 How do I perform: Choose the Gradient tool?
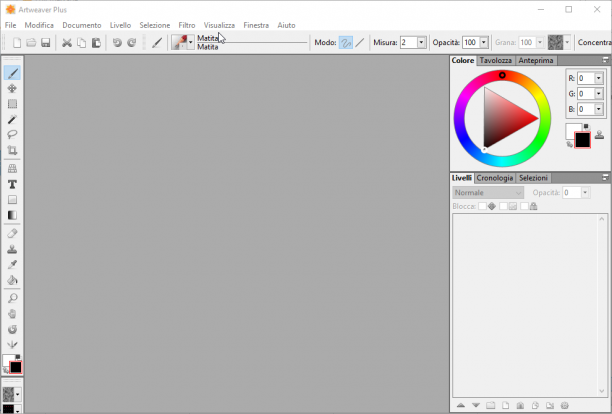pos(12,215)
